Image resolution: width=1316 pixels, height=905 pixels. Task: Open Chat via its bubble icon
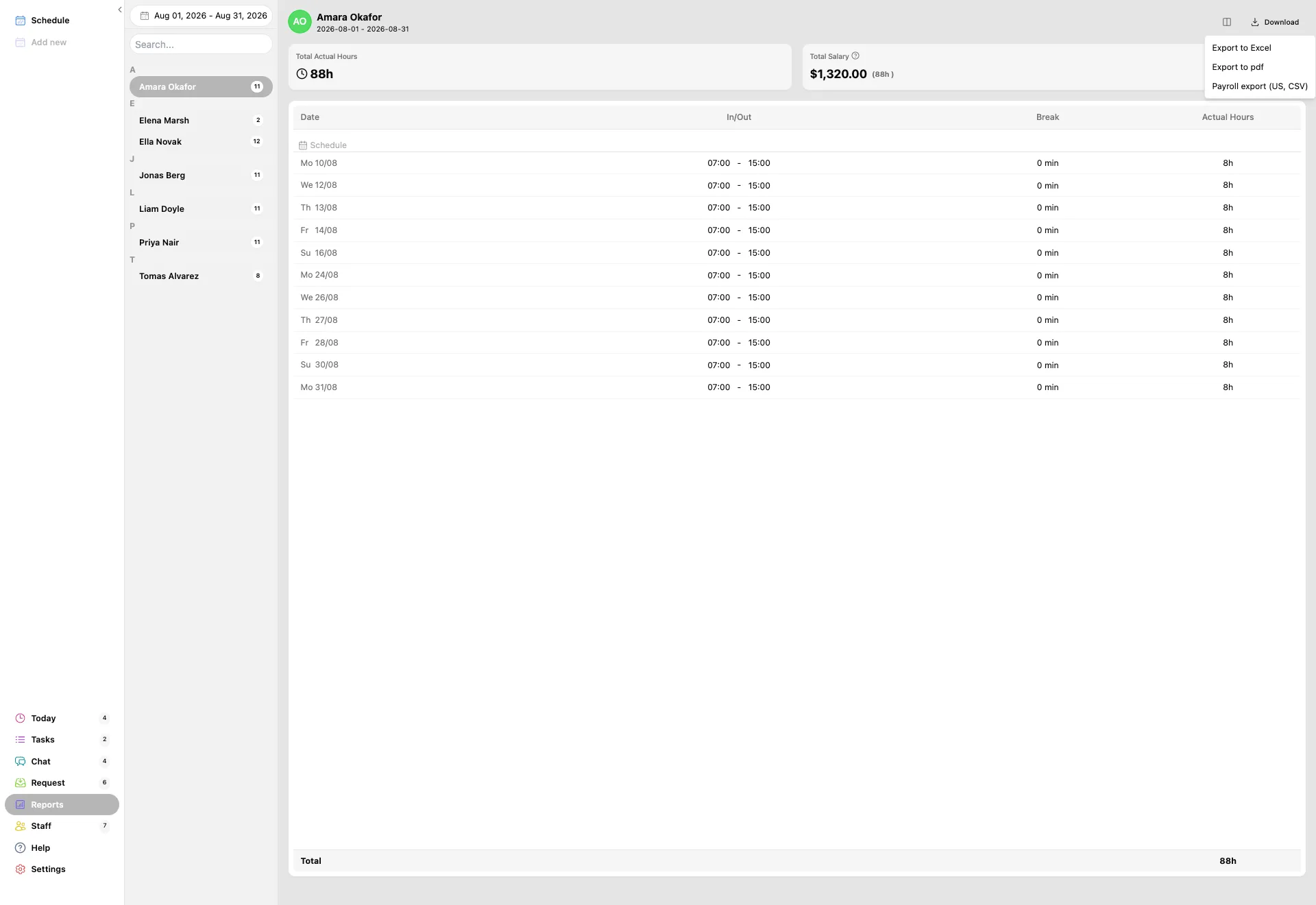(x=21, y=762)
